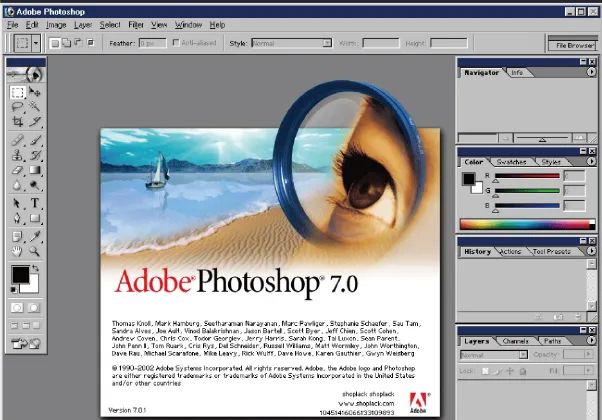The height and width of the screenshot is (420, 602).
Task: Open the History panel options menu
Action: pos(591,251)
